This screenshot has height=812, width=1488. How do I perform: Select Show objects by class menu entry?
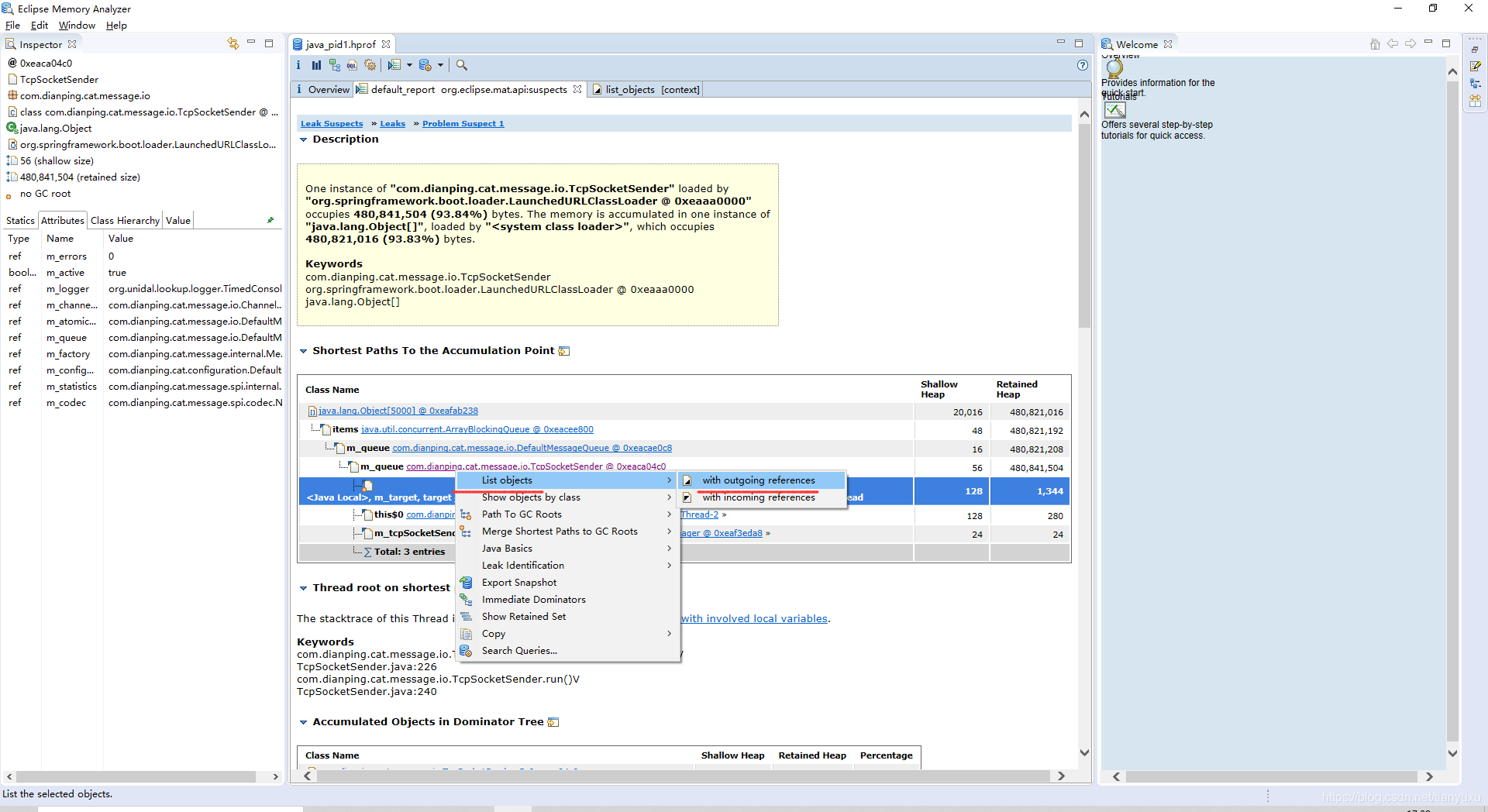568,497
